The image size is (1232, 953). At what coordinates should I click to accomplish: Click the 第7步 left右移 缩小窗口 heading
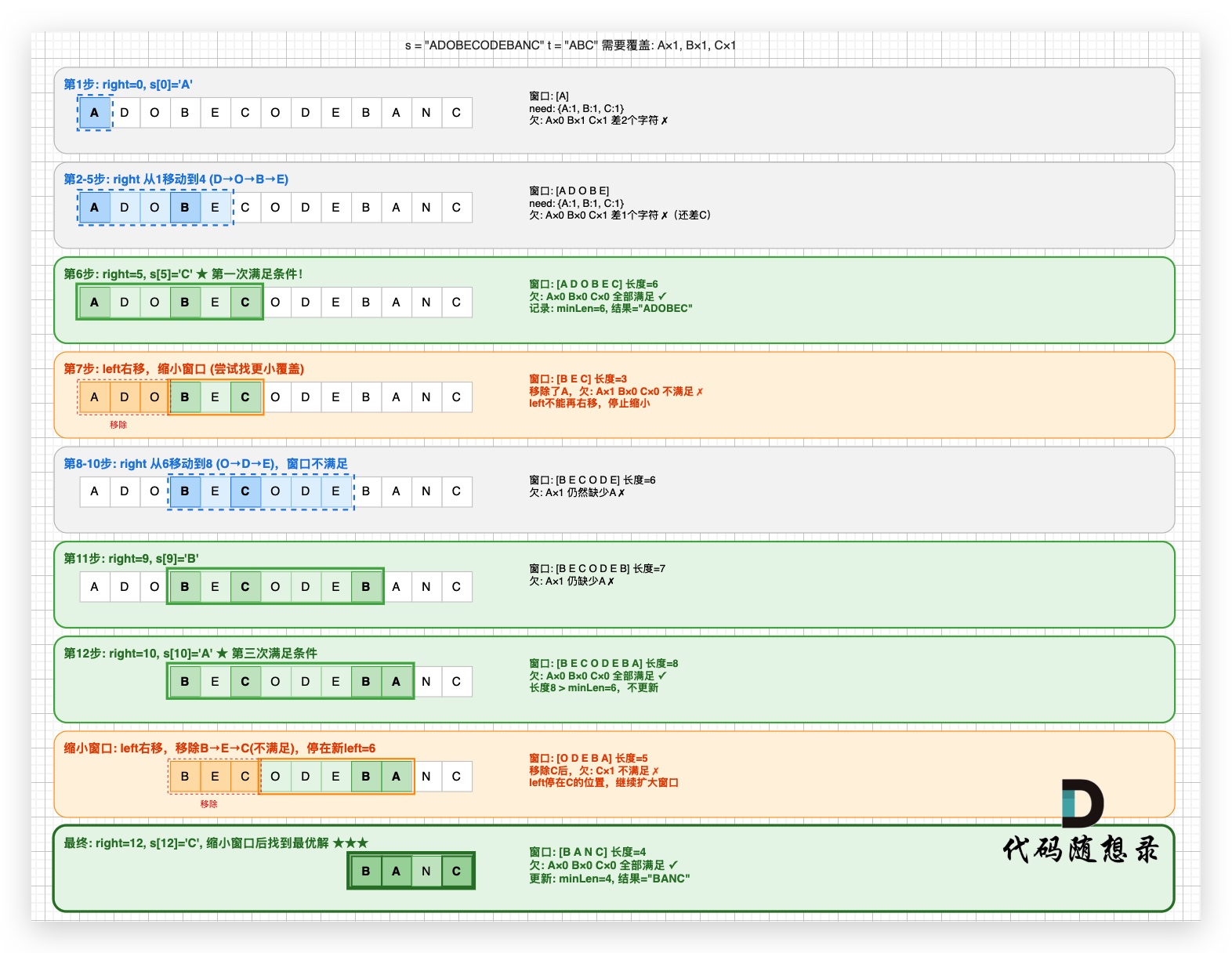[183, 369]
